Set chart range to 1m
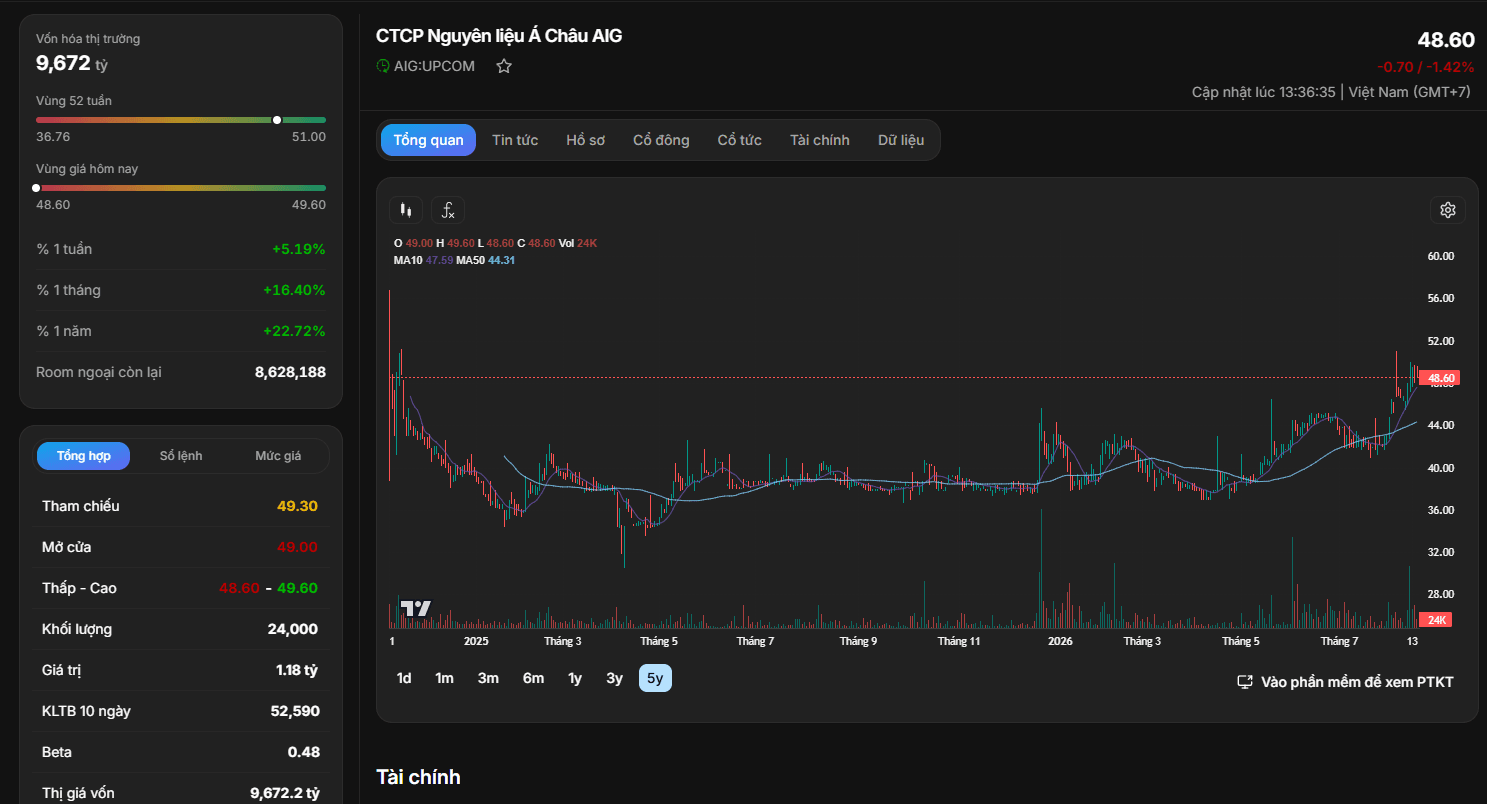Viewport: 1487px width, 804px height. 444,678
